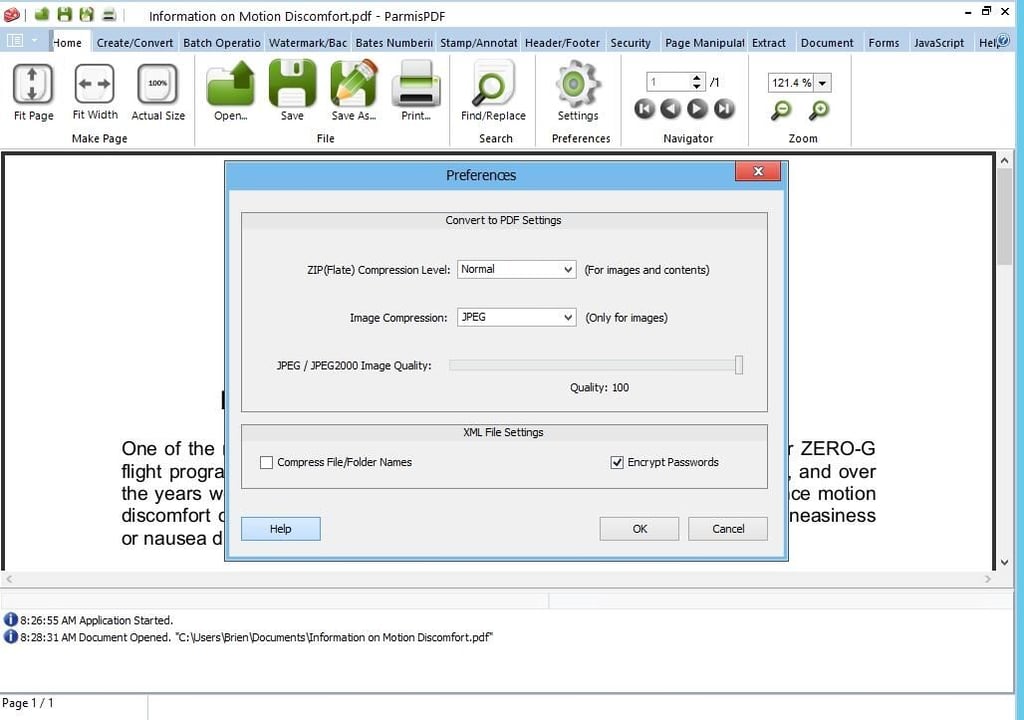
Task: Open the Document tab
Action: [827, 42]
